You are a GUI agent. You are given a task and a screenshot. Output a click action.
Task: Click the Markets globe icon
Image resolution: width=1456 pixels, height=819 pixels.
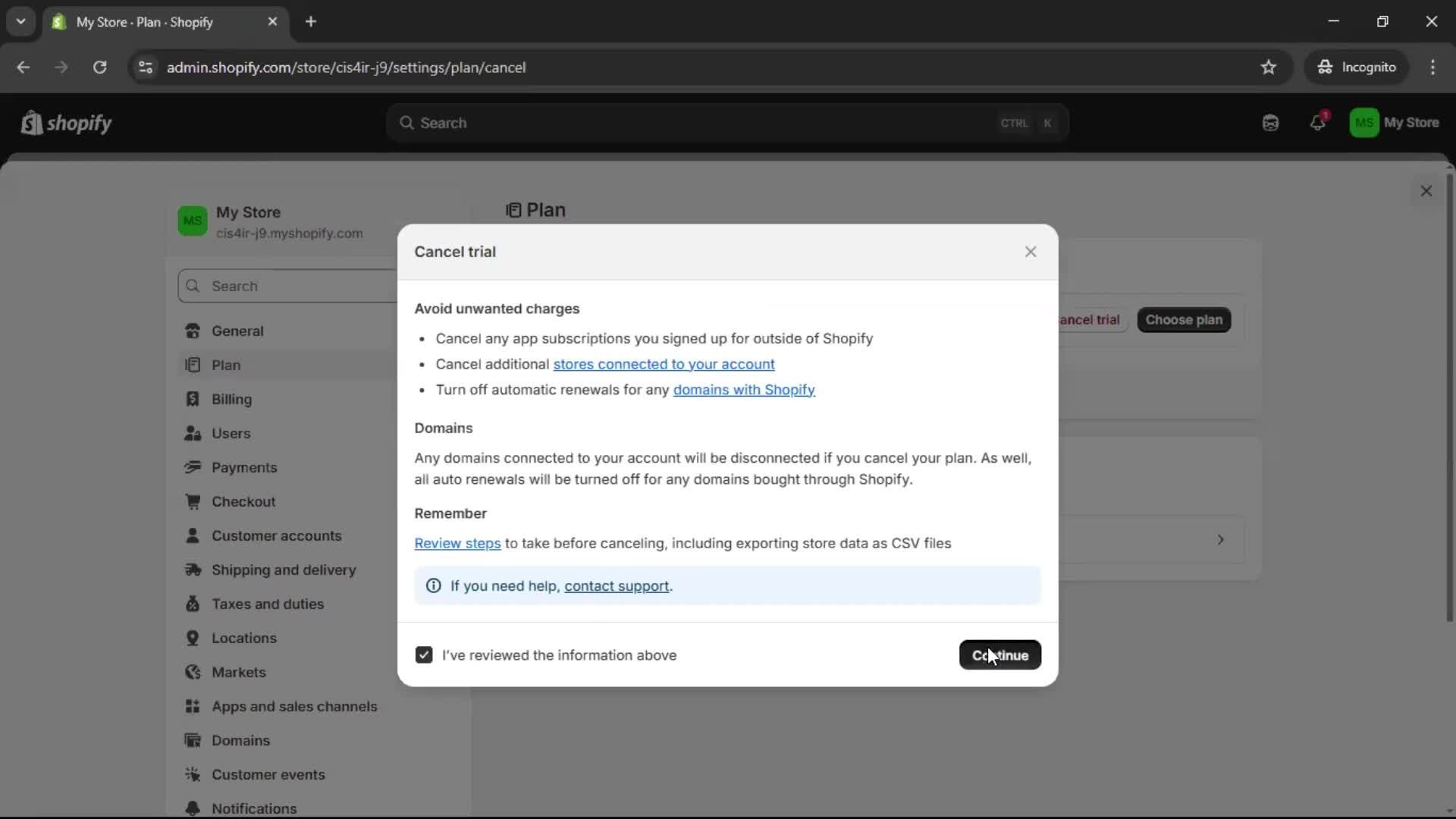[194, 672]
